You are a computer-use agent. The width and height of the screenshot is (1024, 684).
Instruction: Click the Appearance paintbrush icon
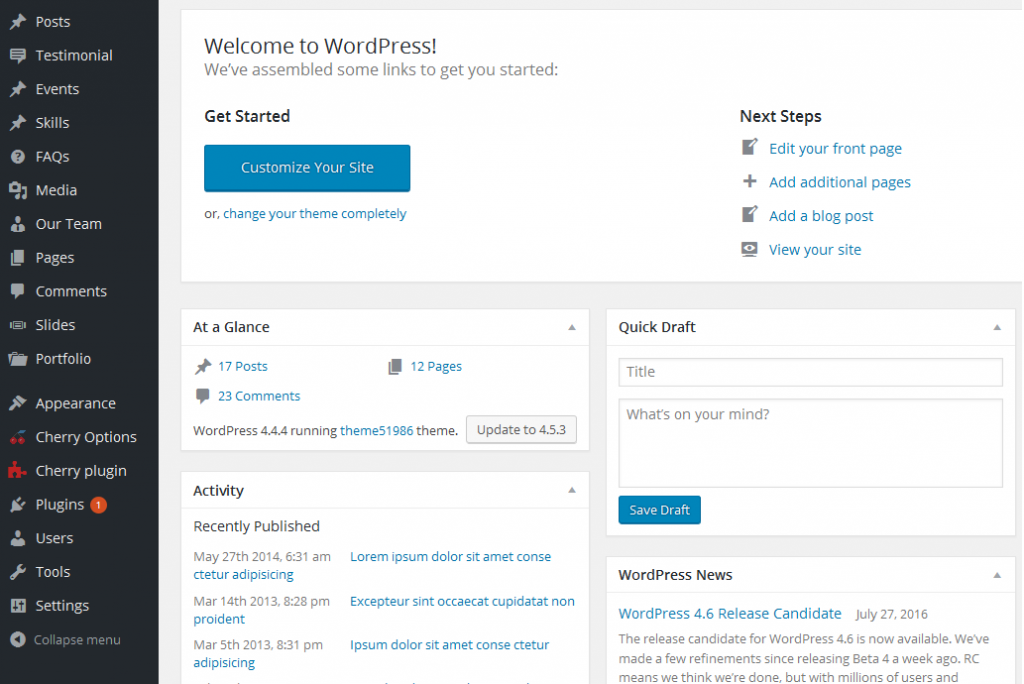pyautogui.click(x=18, y=403)
